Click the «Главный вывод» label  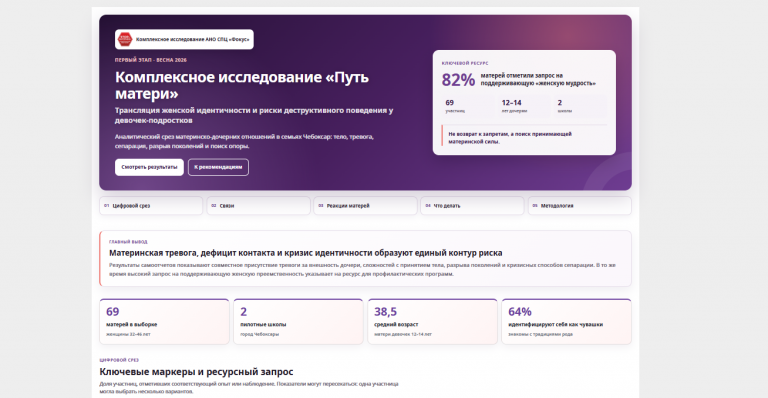click(128, 242)
